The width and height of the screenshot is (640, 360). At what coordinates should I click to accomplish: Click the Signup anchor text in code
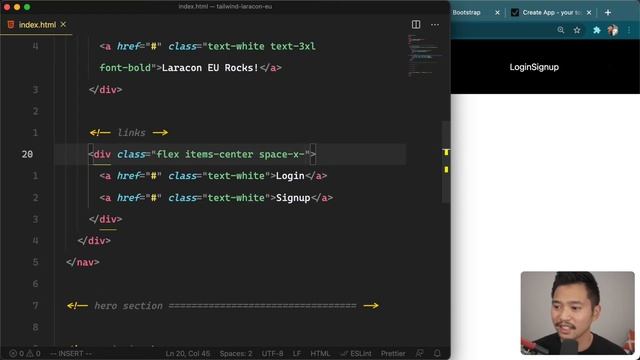[293, 198]
